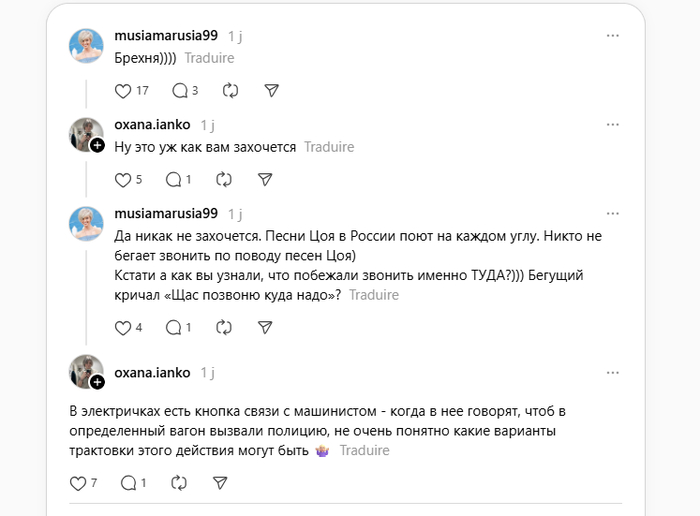Screen dimensions: 700x516
Task: Open the musiamarusia99 profile from the first comment
Action: [166, 35]
